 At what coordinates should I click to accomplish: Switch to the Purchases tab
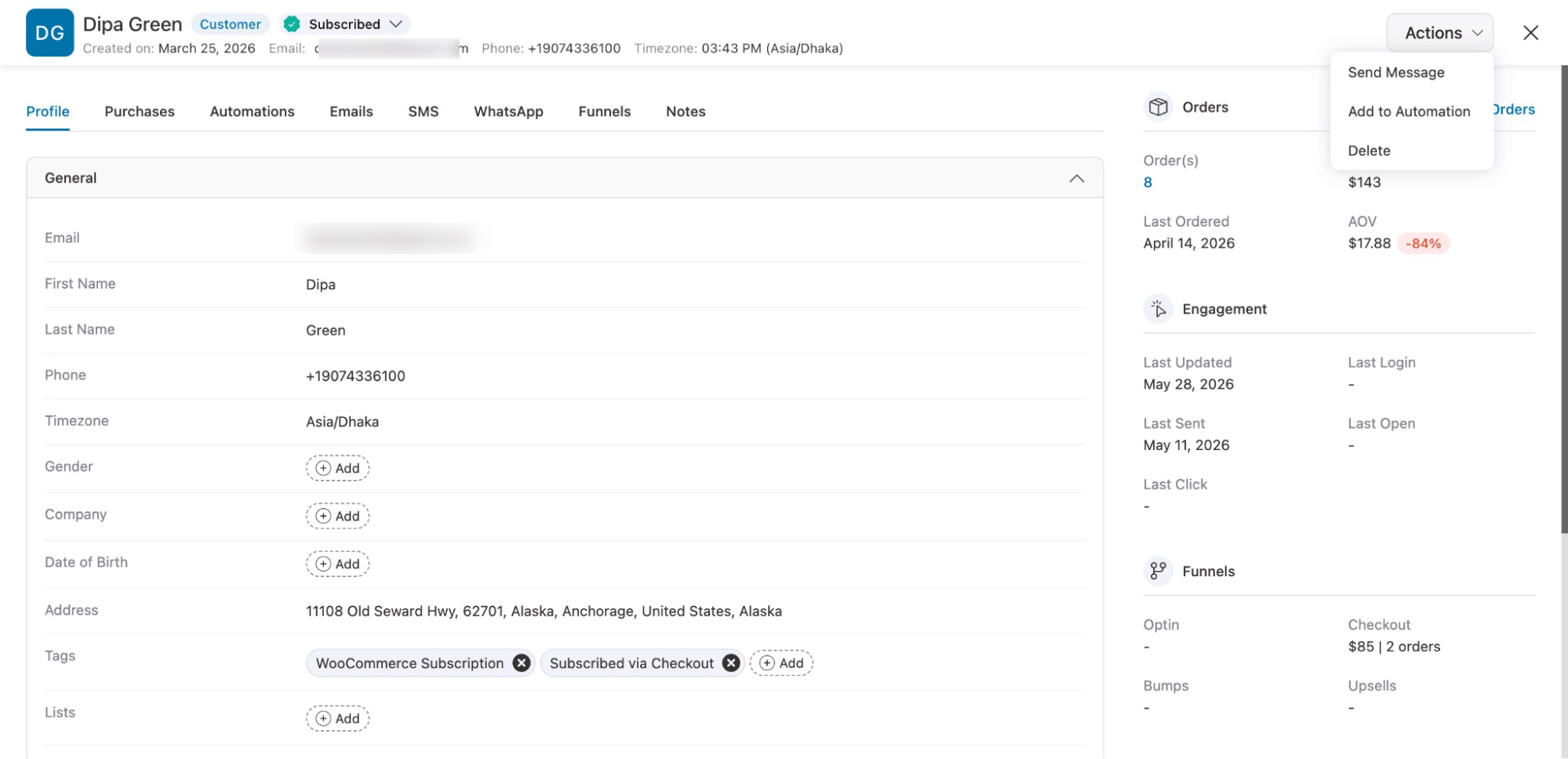point(140,111)
